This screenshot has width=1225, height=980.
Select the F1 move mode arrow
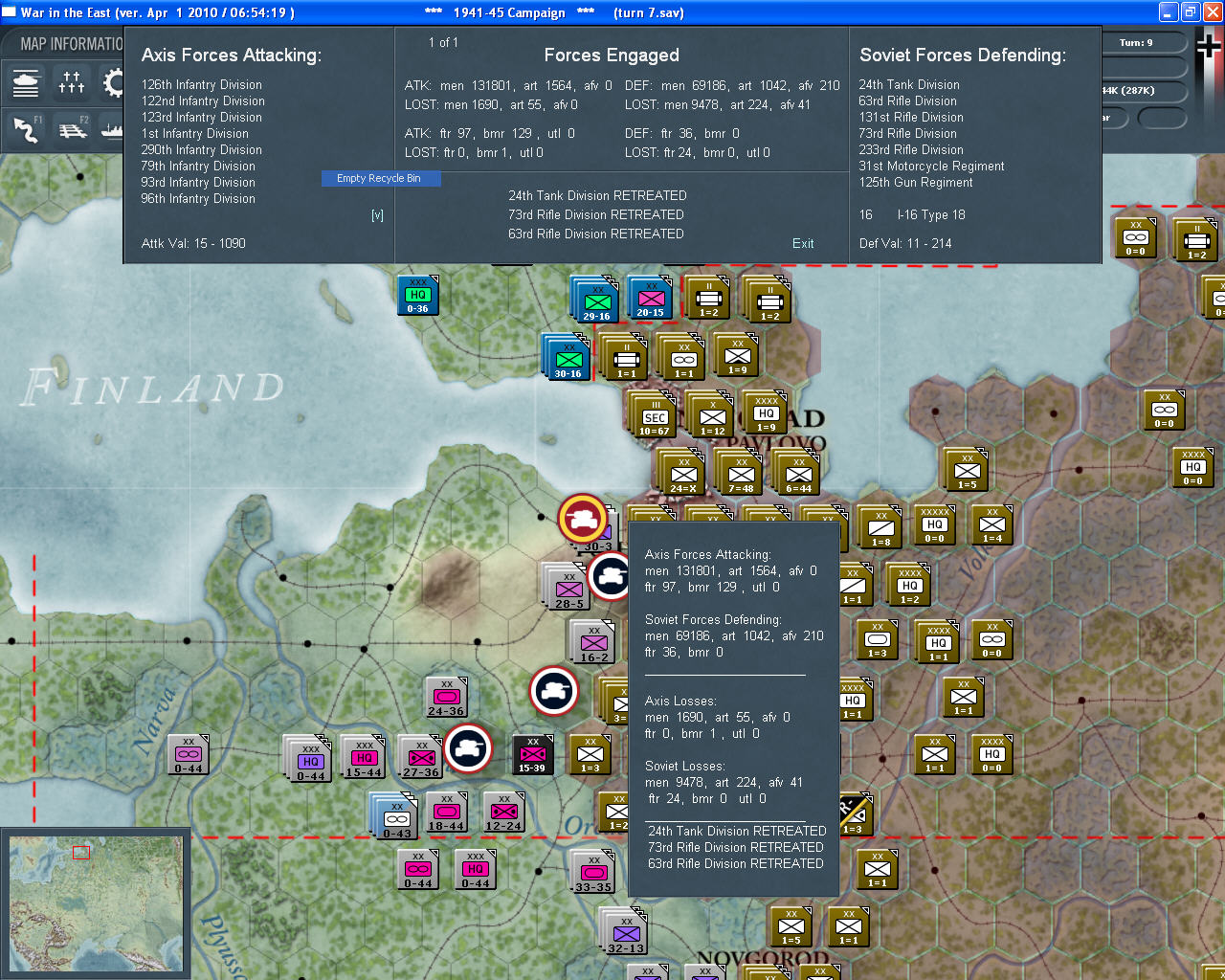coord(26,129)
